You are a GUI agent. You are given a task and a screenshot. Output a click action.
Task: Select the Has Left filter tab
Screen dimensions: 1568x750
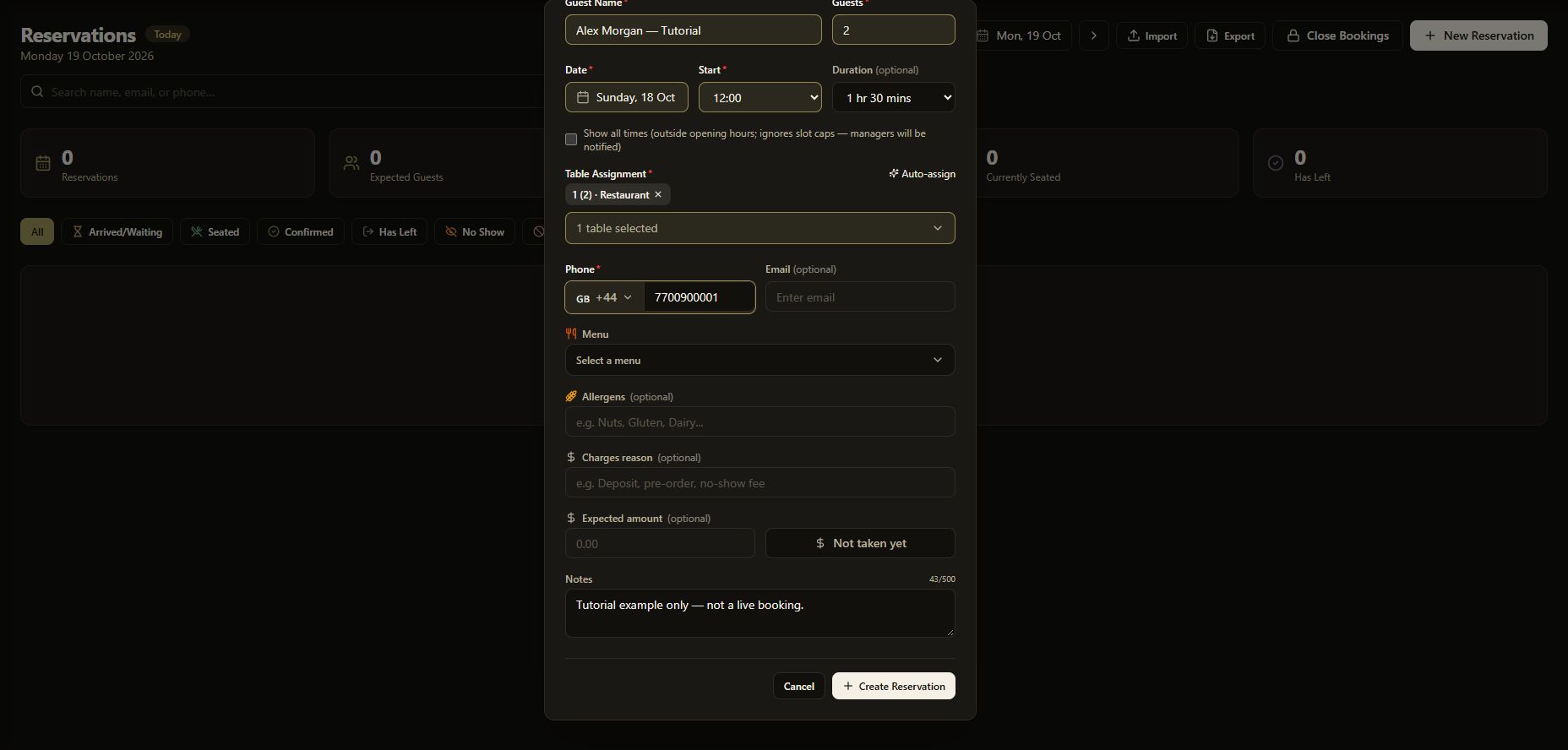[x=389, y=231]
